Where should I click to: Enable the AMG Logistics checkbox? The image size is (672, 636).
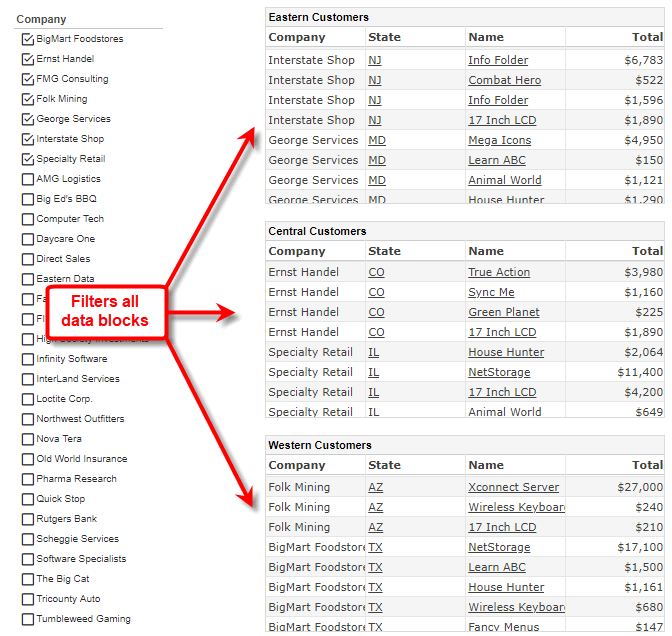click(27, 179)
